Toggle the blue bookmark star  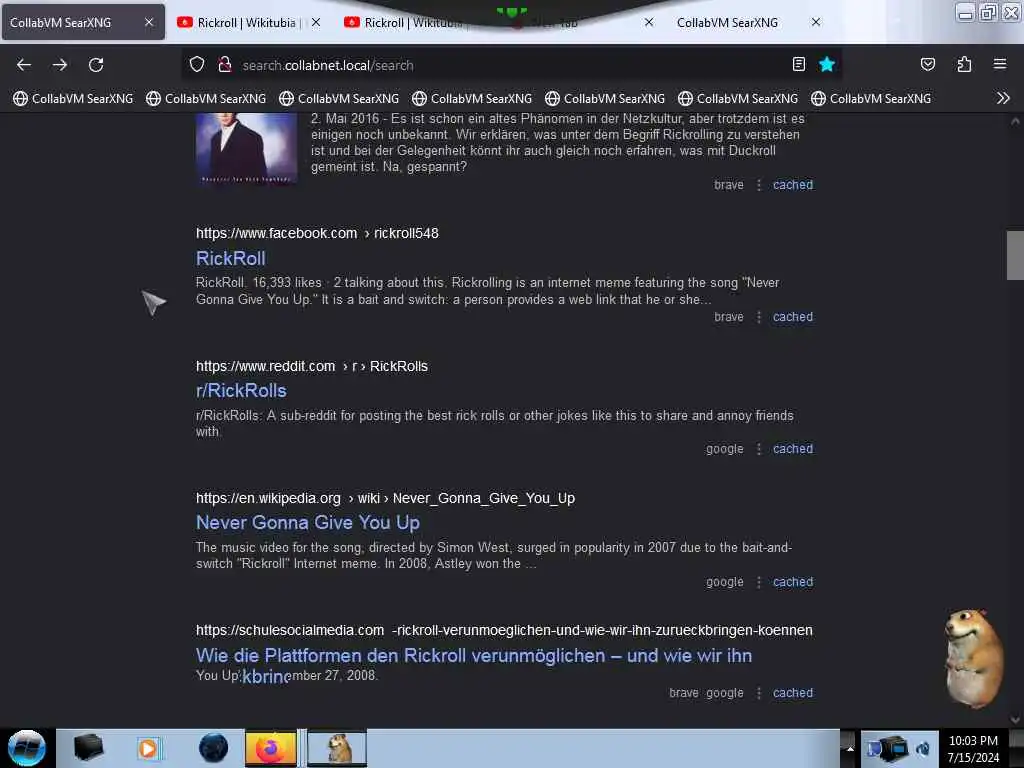[x=827, y=64]
